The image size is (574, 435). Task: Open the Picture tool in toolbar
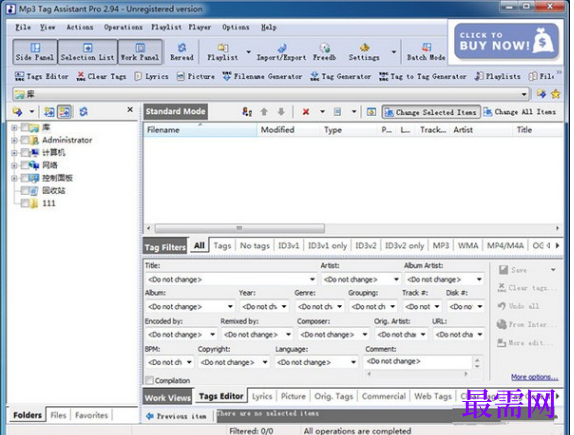tap(195, 76)
